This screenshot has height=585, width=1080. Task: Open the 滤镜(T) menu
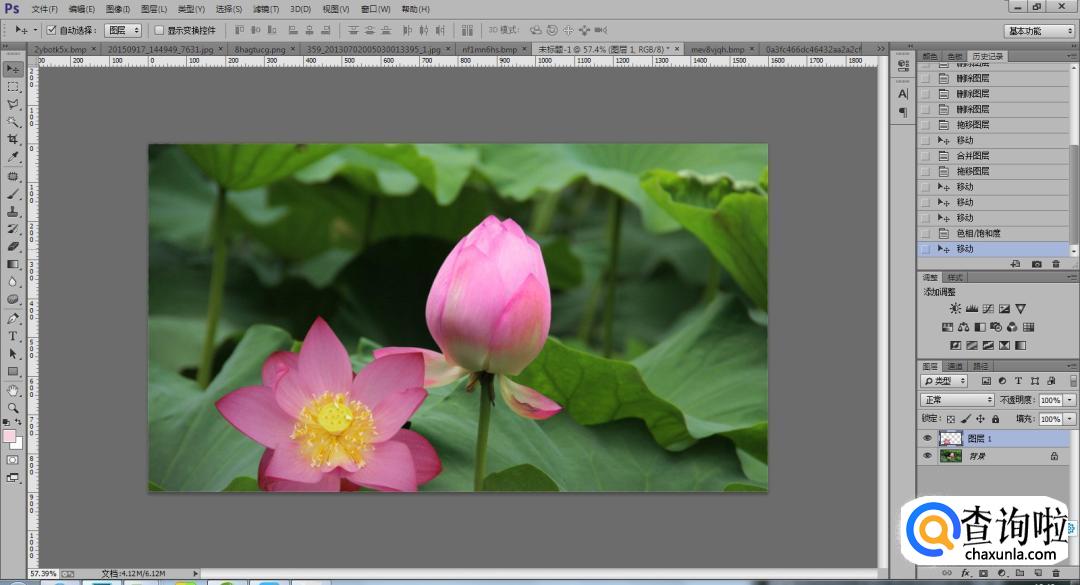tap(266, 9)
